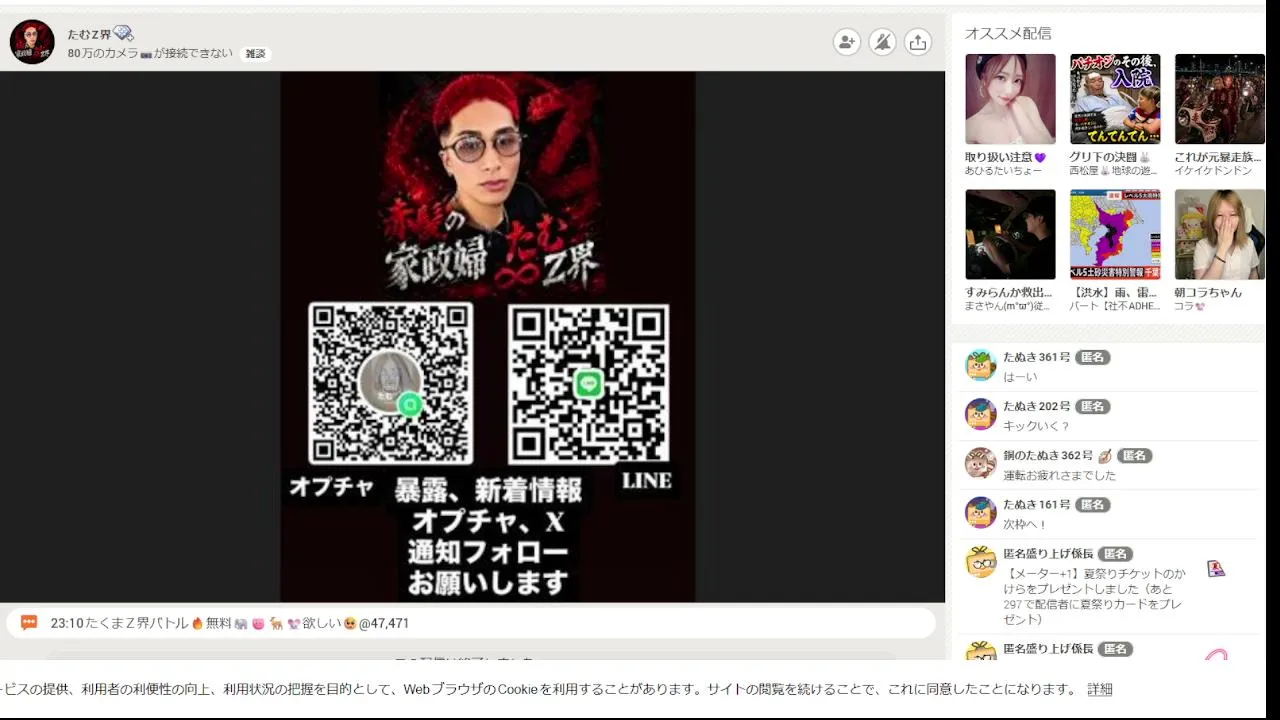
Task: Click the 銅のたぬき362号 username in chat
Action: 1048,455
